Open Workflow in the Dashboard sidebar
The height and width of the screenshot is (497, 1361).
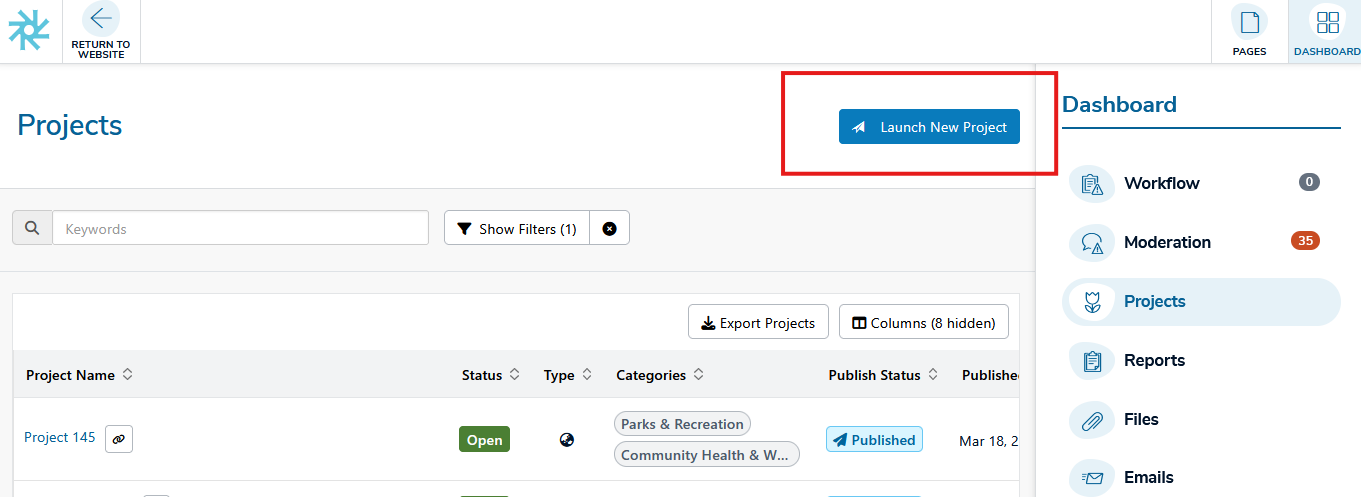(1161, 184)
